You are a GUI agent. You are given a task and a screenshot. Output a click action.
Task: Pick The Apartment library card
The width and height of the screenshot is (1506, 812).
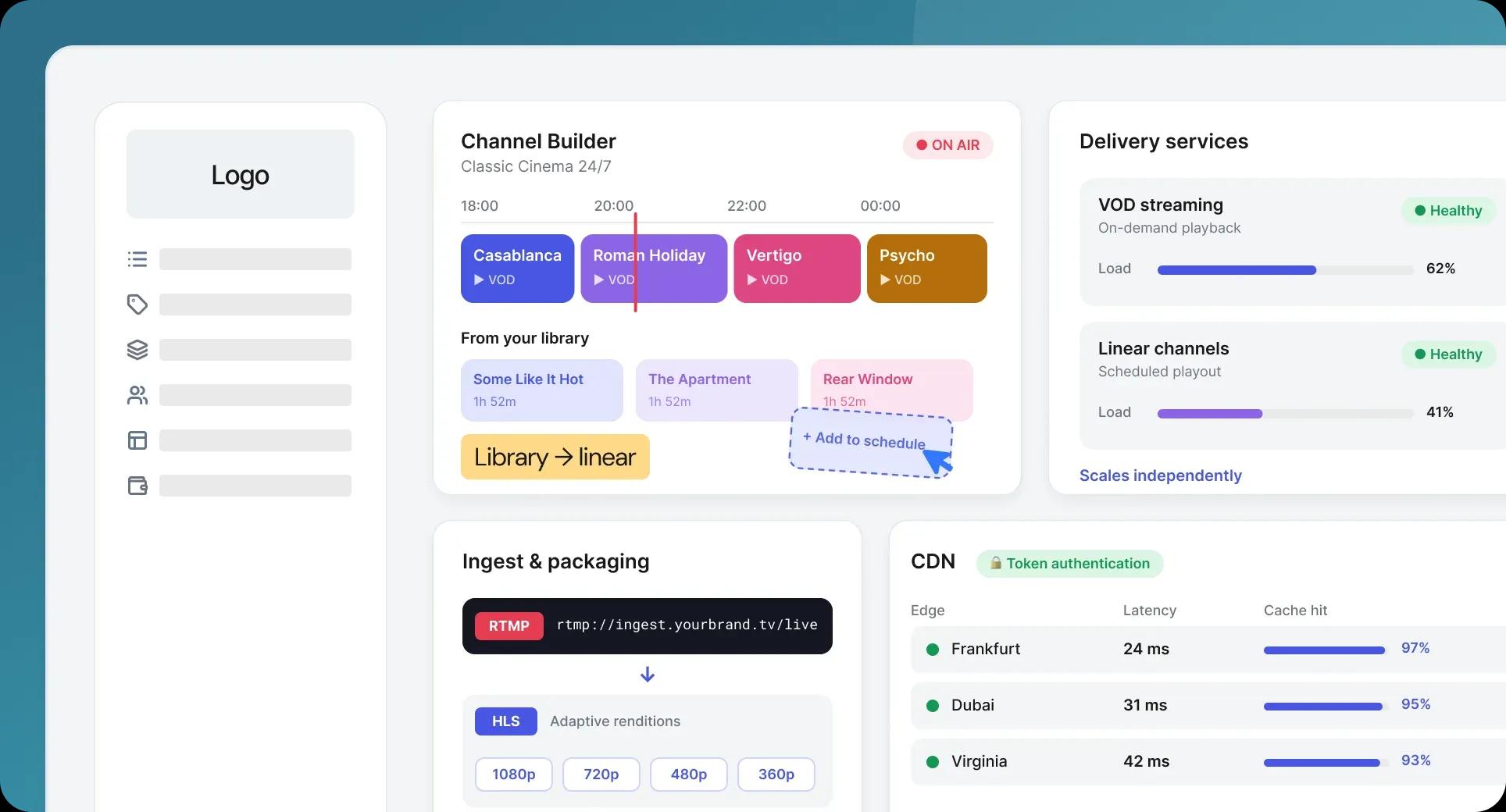[717, 390]
